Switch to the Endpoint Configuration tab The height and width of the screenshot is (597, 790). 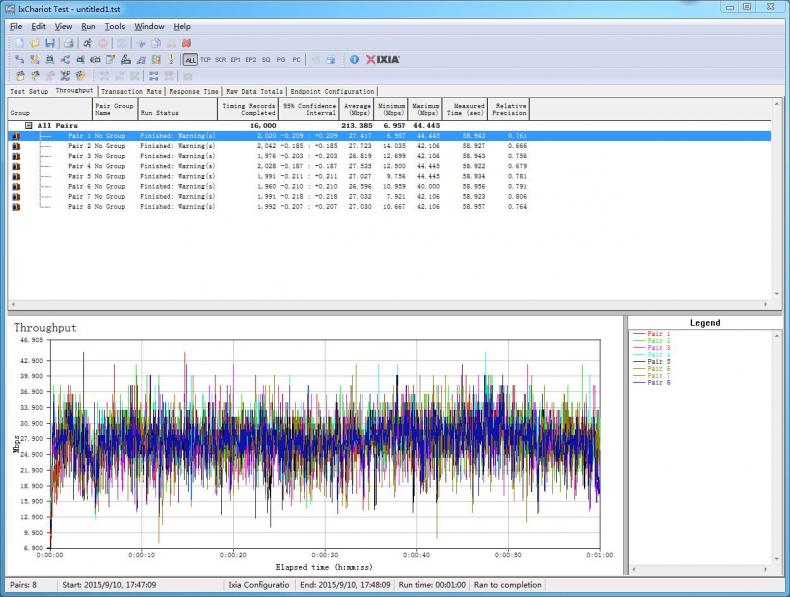(332, 92)
